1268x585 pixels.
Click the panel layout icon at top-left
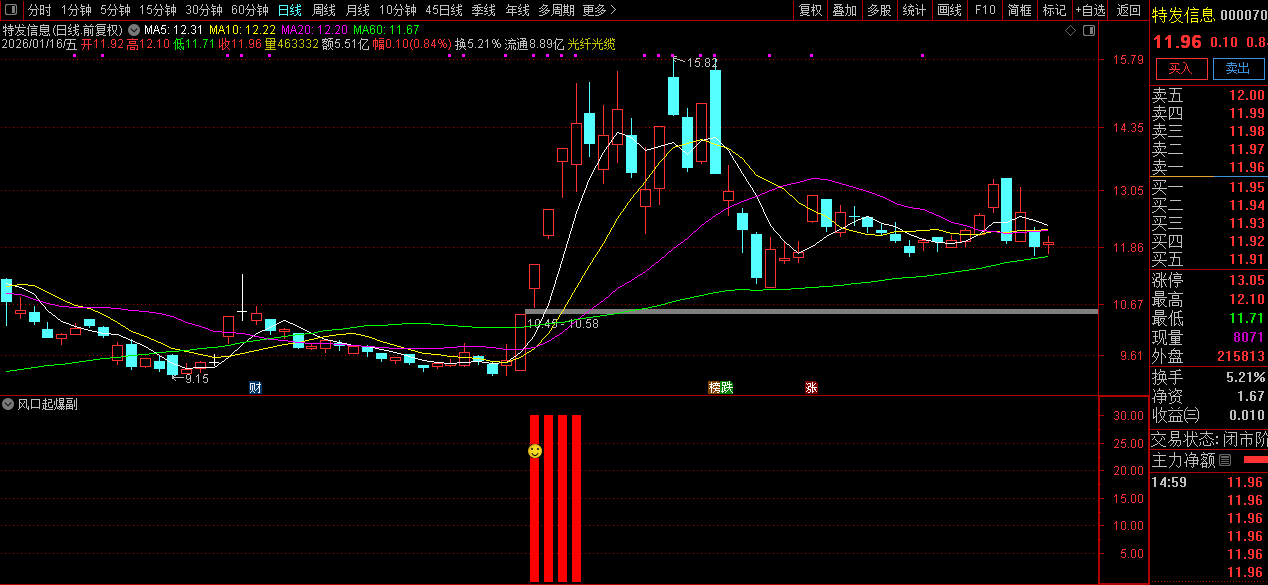pyautogui.click(x=12, y=10)
